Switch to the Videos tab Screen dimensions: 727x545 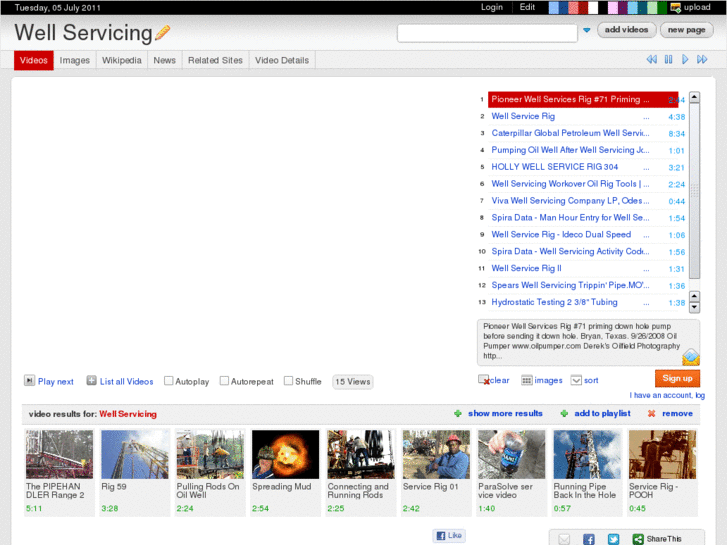34,60
